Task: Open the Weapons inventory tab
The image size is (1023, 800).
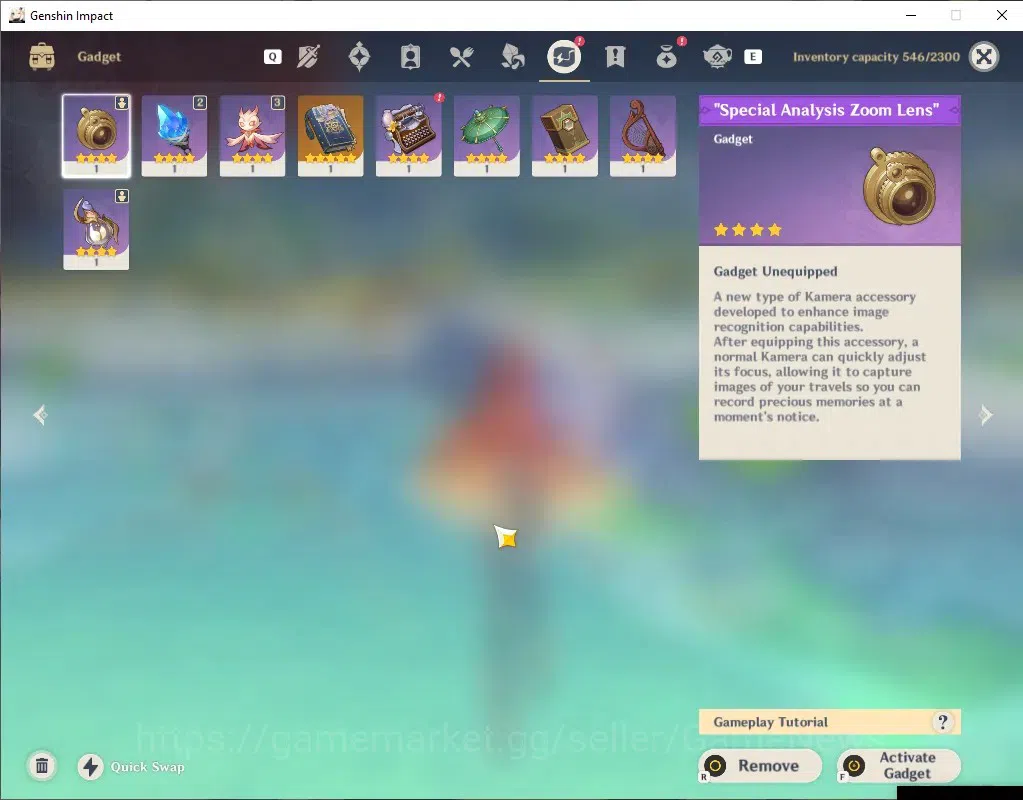Action: pos(308,57)
